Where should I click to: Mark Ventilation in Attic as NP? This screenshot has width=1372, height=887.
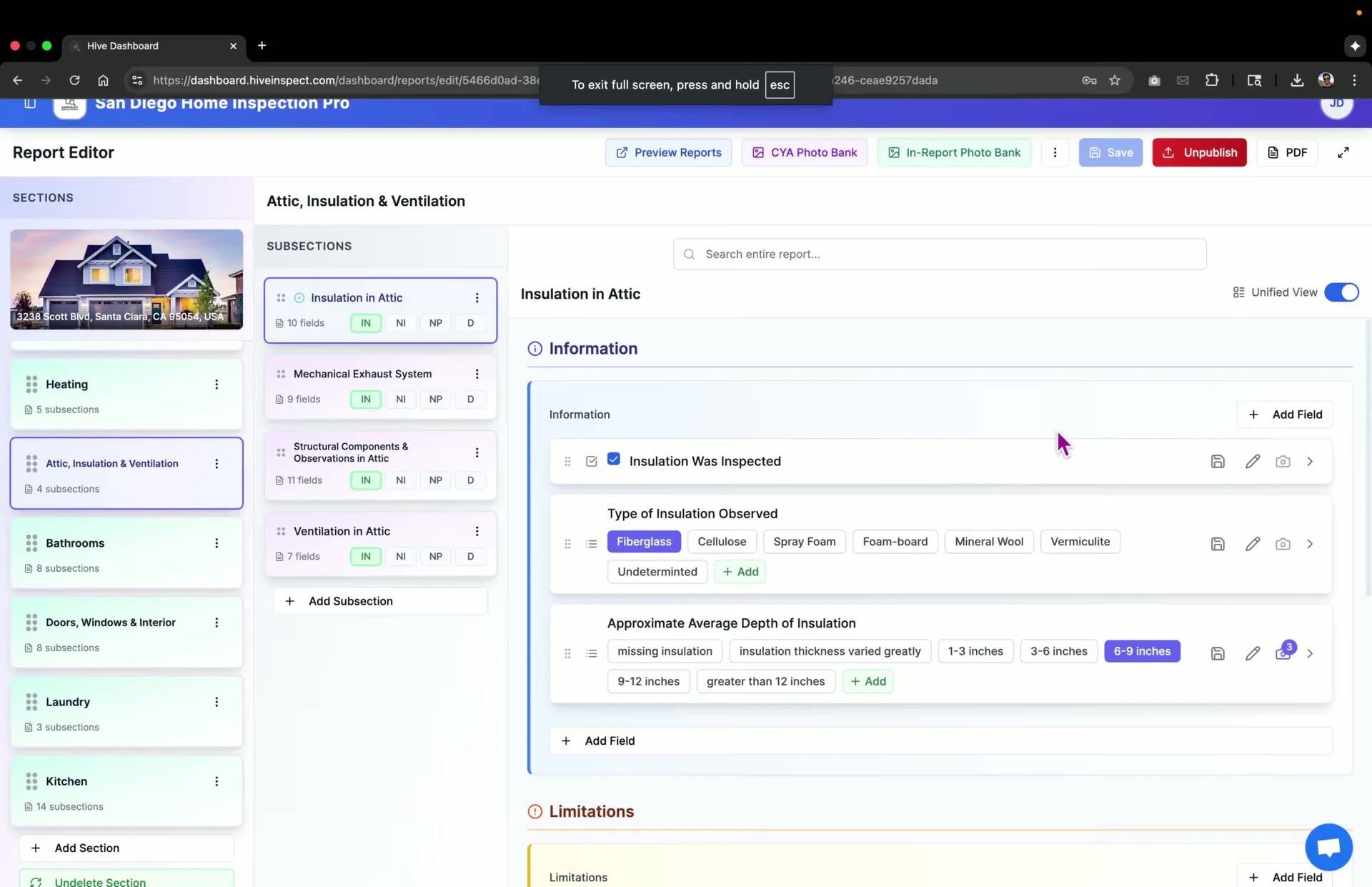tap(435, 557)
